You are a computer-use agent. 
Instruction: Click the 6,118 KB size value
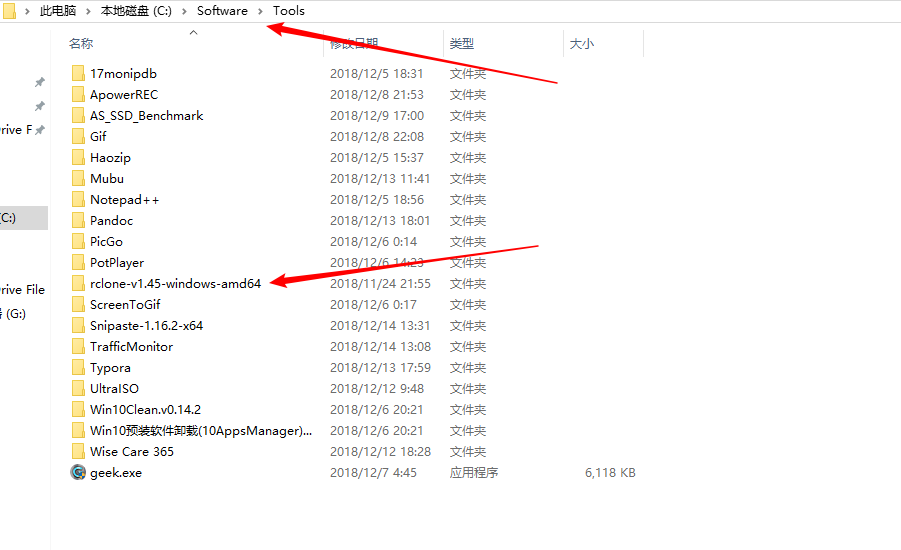[x=610, y=472]
